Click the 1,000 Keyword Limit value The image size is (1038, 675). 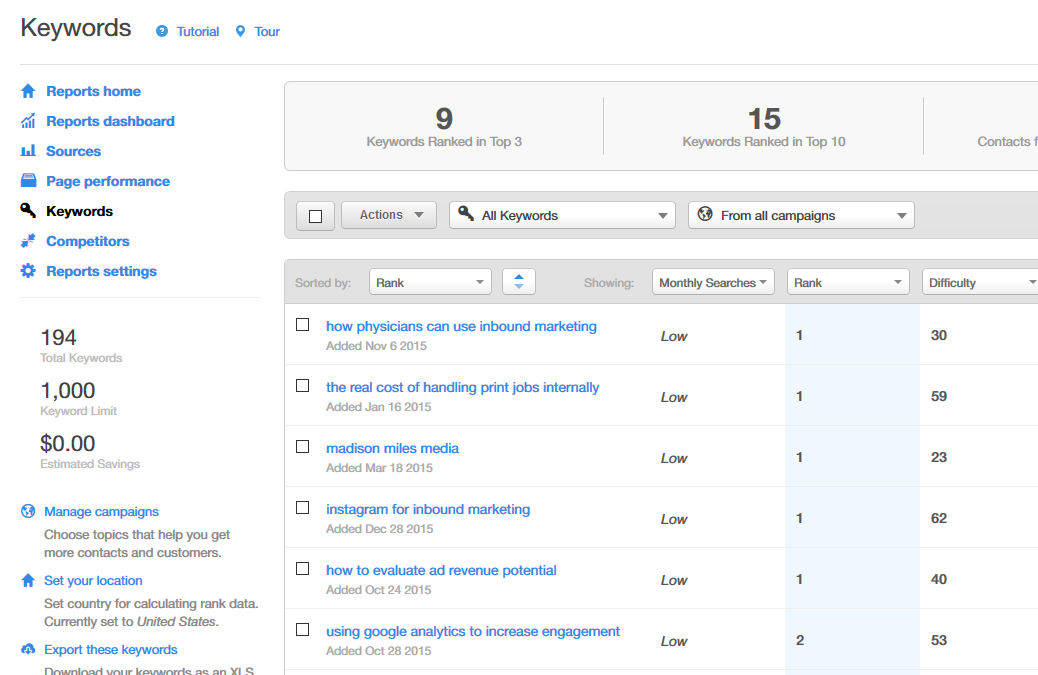coord(68,390)
